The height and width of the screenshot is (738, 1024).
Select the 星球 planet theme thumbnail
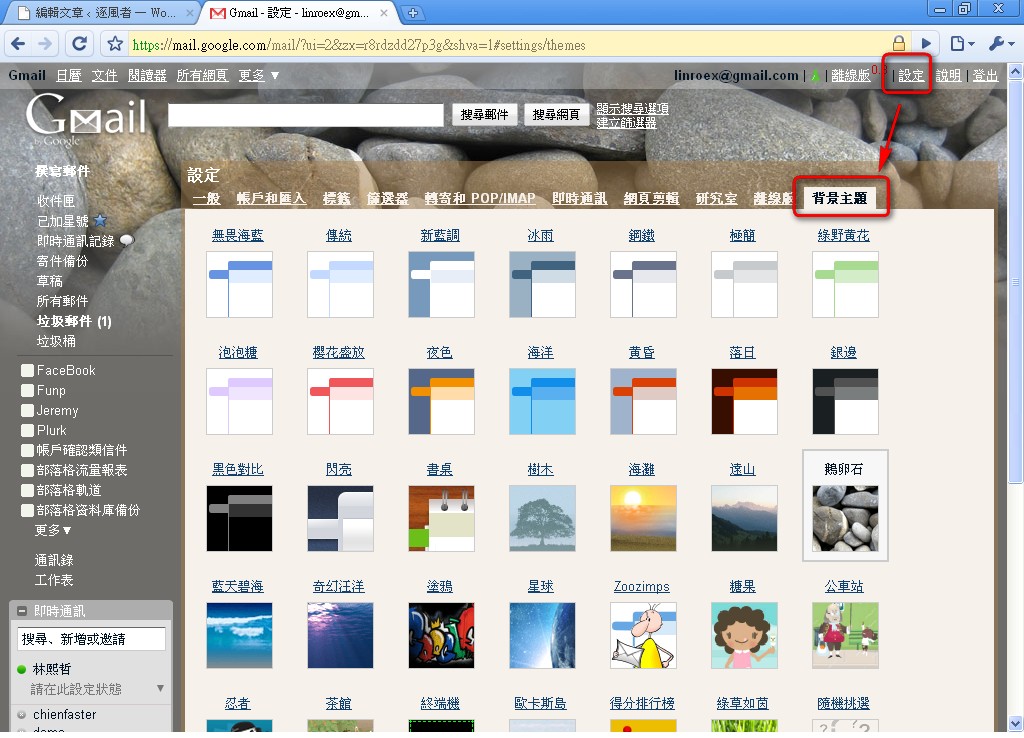542,635
